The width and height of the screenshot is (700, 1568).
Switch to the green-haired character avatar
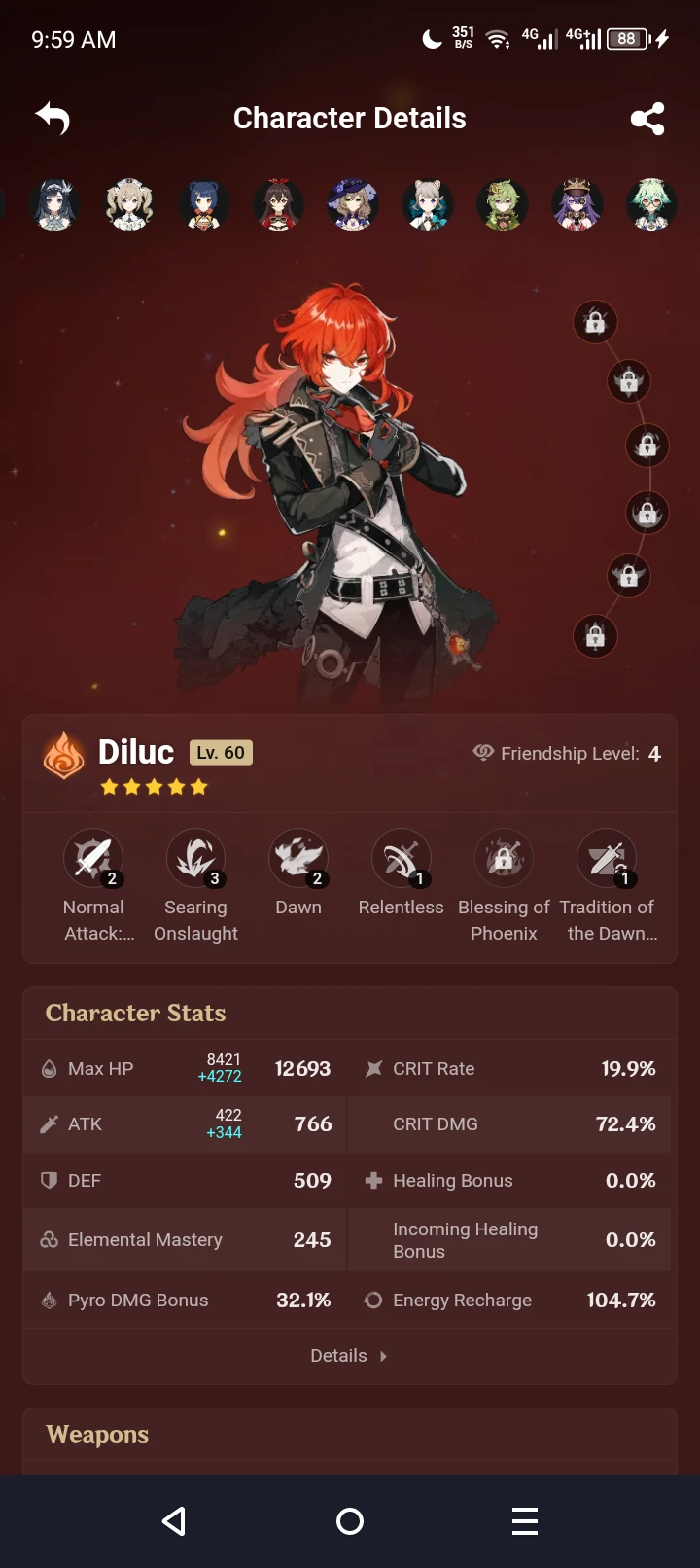(x=503, y=204)
